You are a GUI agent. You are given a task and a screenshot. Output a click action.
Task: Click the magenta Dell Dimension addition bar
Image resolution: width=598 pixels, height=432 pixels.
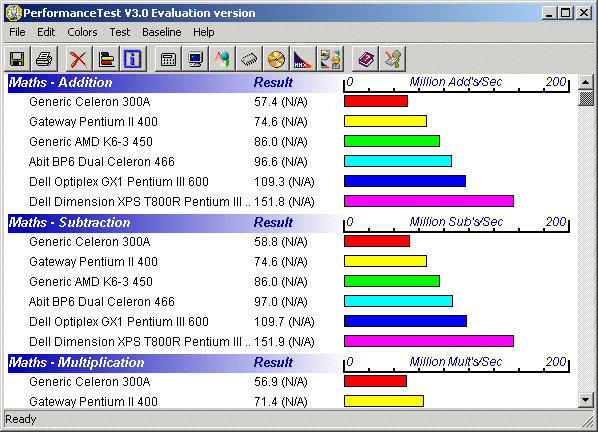pos(429,201)
